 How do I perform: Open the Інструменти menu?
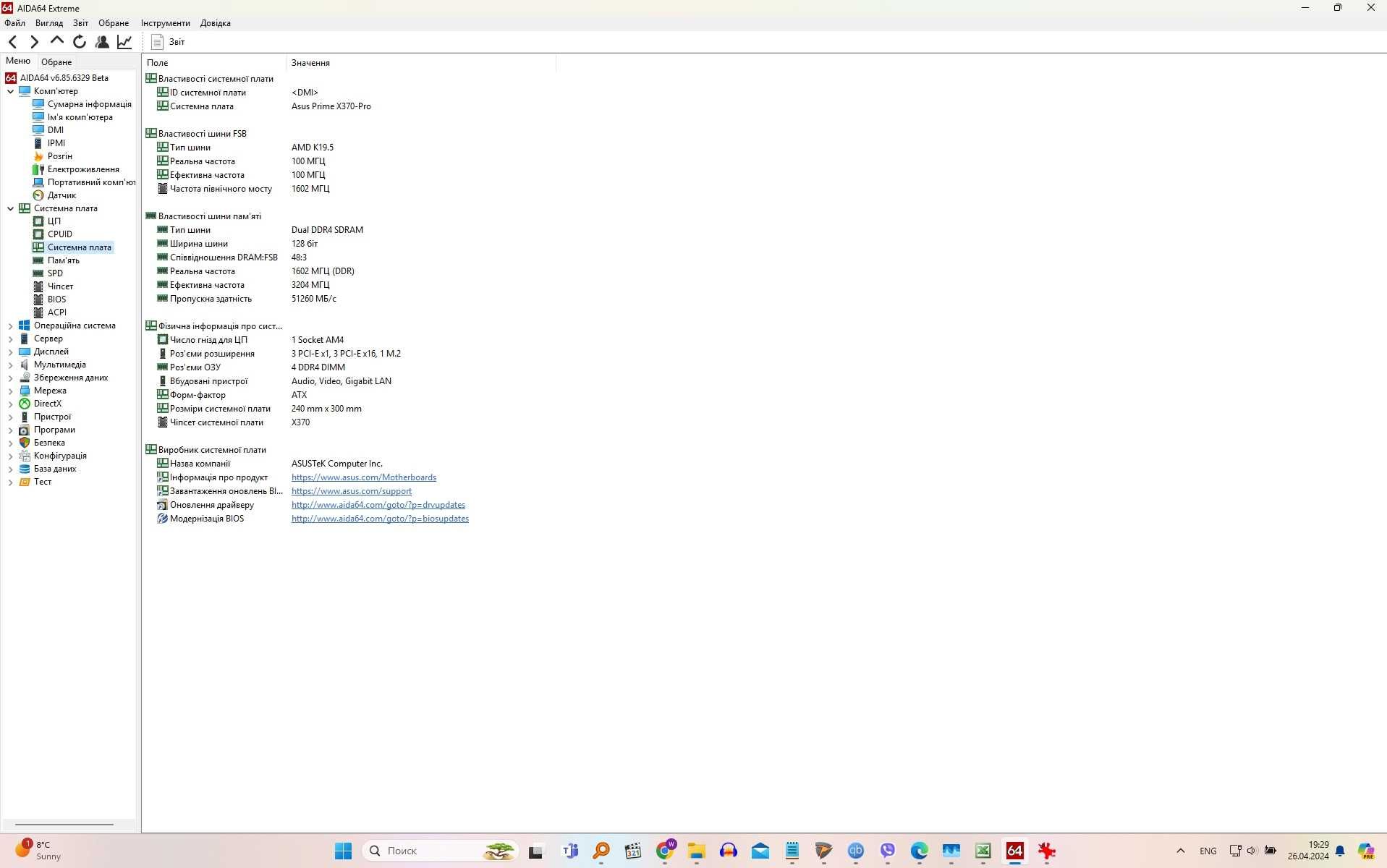[165, 23]
